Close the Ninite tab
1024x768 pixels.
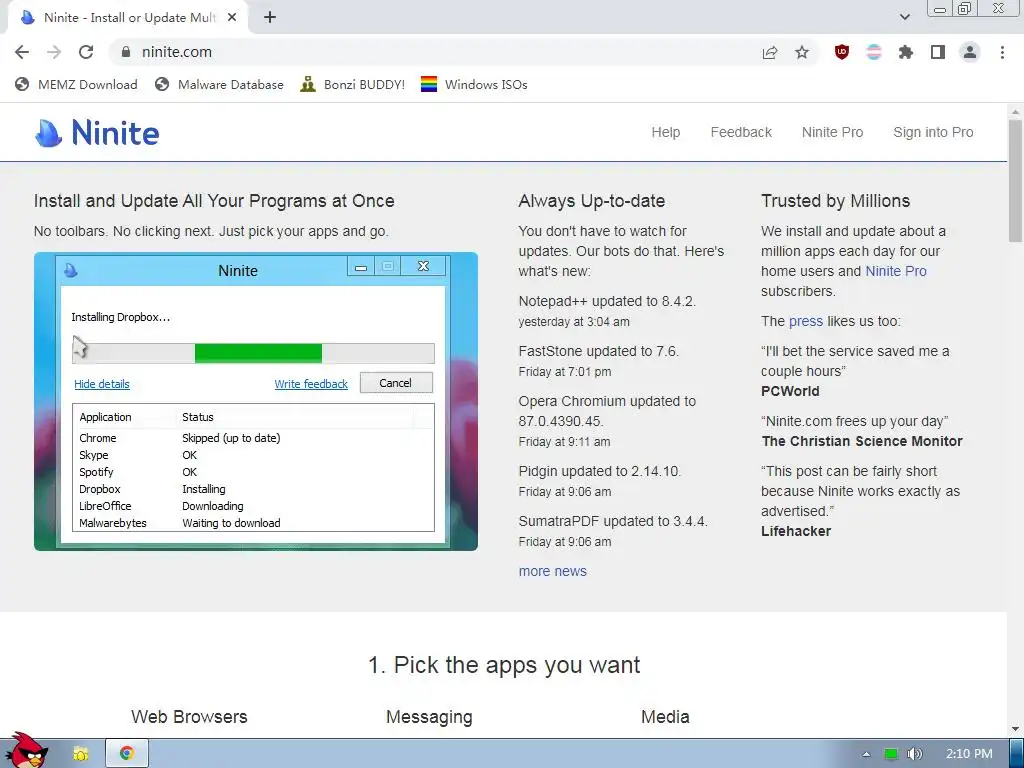tap(232, 18)
